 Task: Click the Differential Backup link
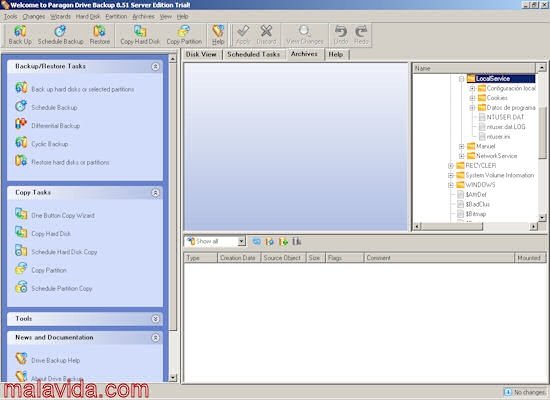[56, 126]
